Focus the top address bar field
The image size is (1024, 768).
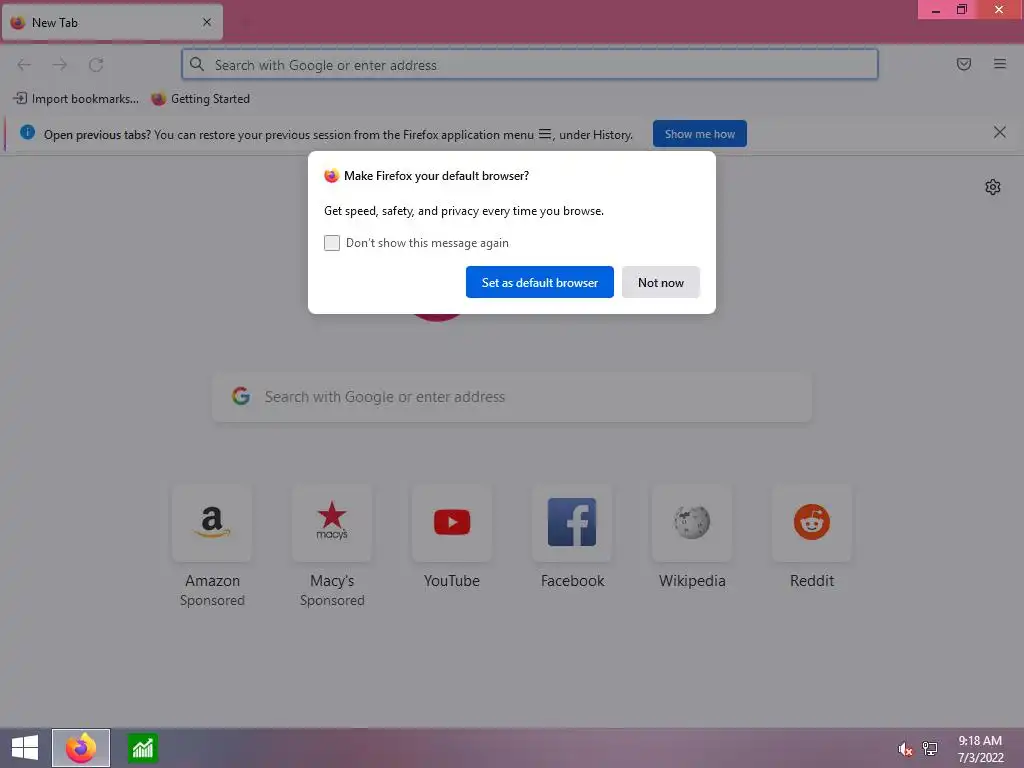[530, 65]
